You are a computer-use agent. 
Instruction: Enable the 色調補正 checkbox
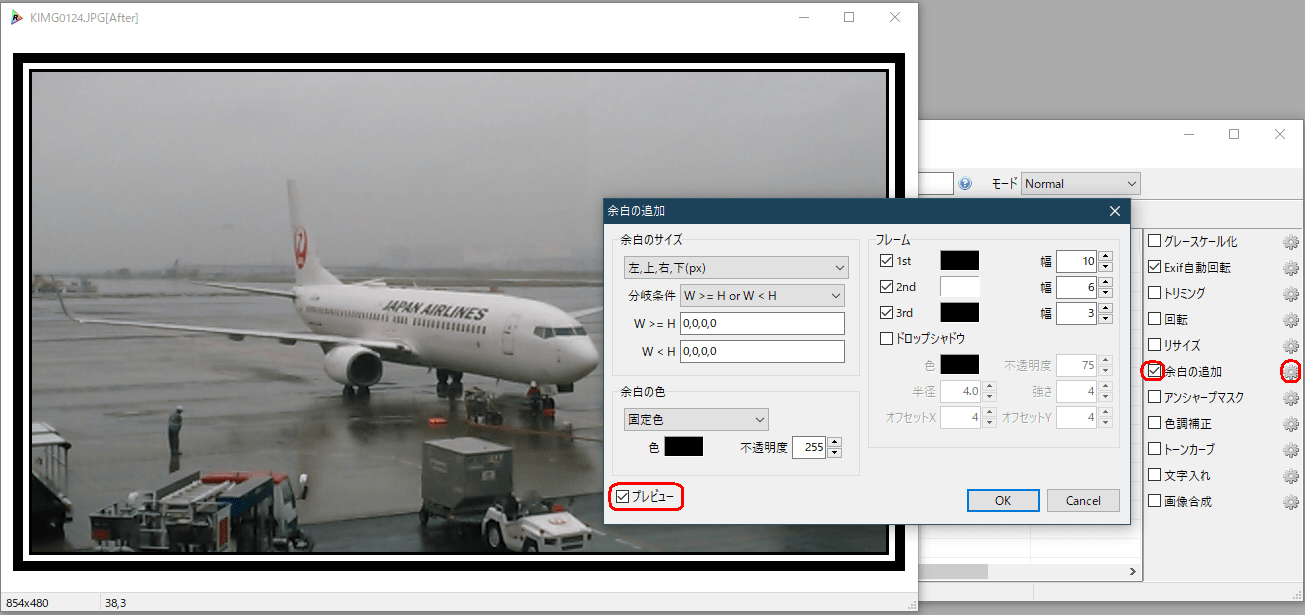[x=1154, y=423]
